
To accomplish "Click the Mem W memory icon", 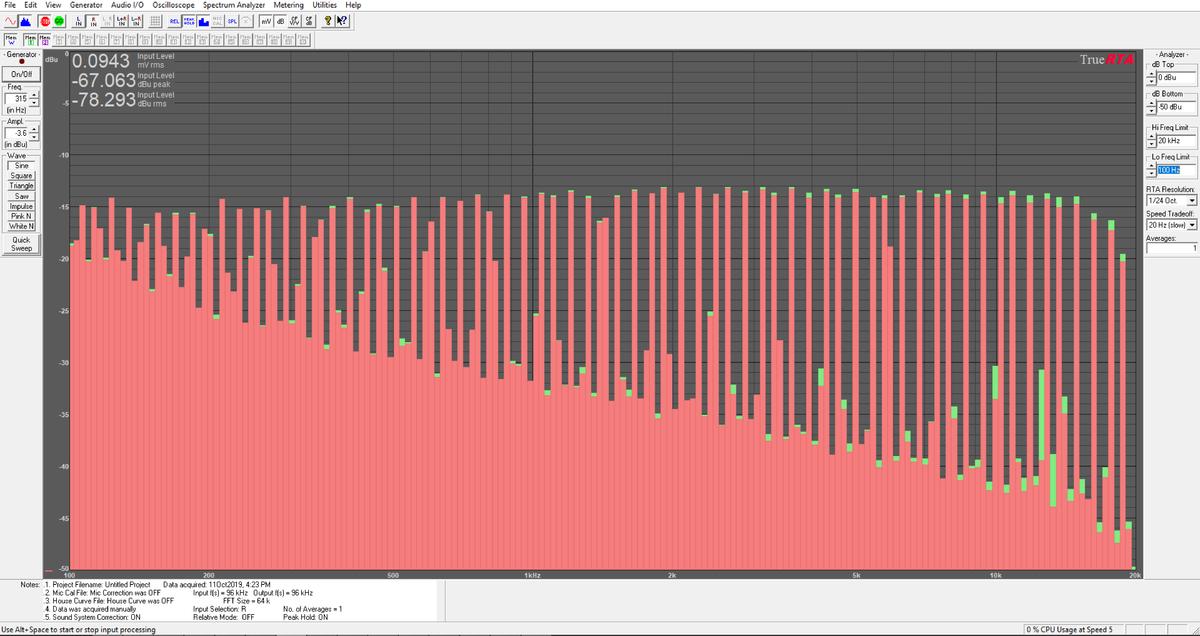I will [x=11, y=39].
